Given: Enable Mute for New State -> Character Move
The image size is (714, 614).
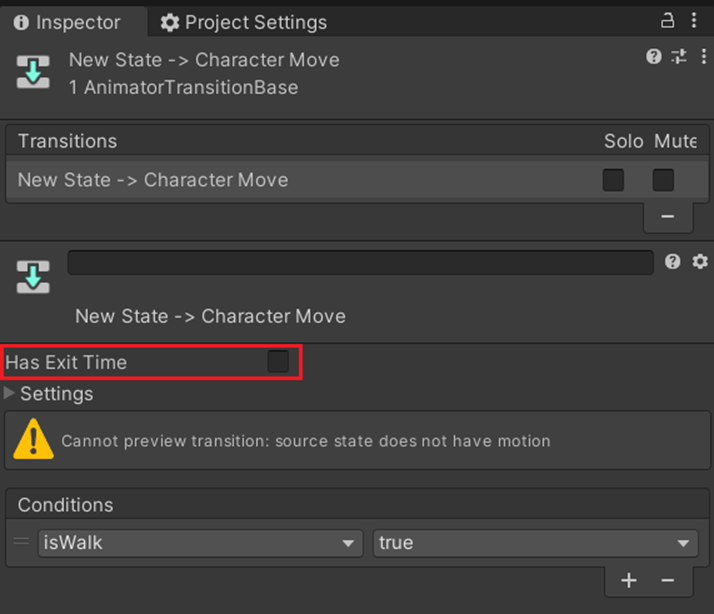Looking at the screenshot, I should click(x=663, y=180).
